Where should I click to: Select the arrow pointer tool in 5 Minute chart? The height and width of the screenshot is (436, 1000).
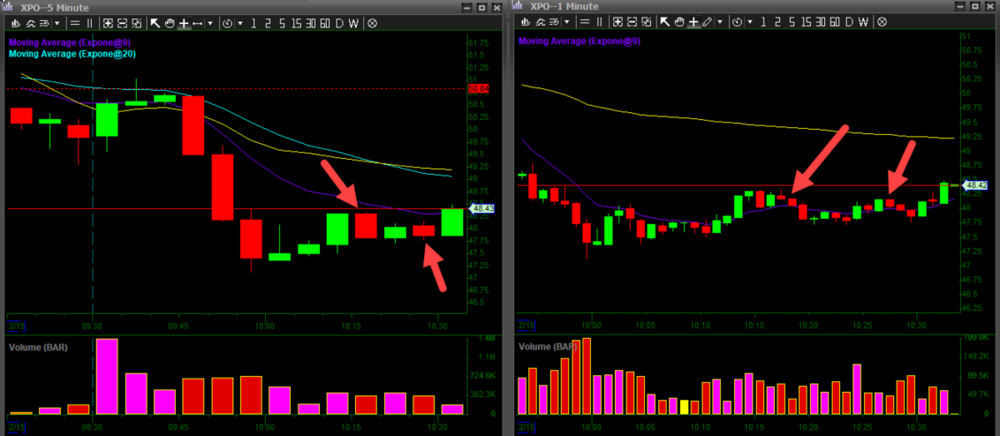click(155, 22)
